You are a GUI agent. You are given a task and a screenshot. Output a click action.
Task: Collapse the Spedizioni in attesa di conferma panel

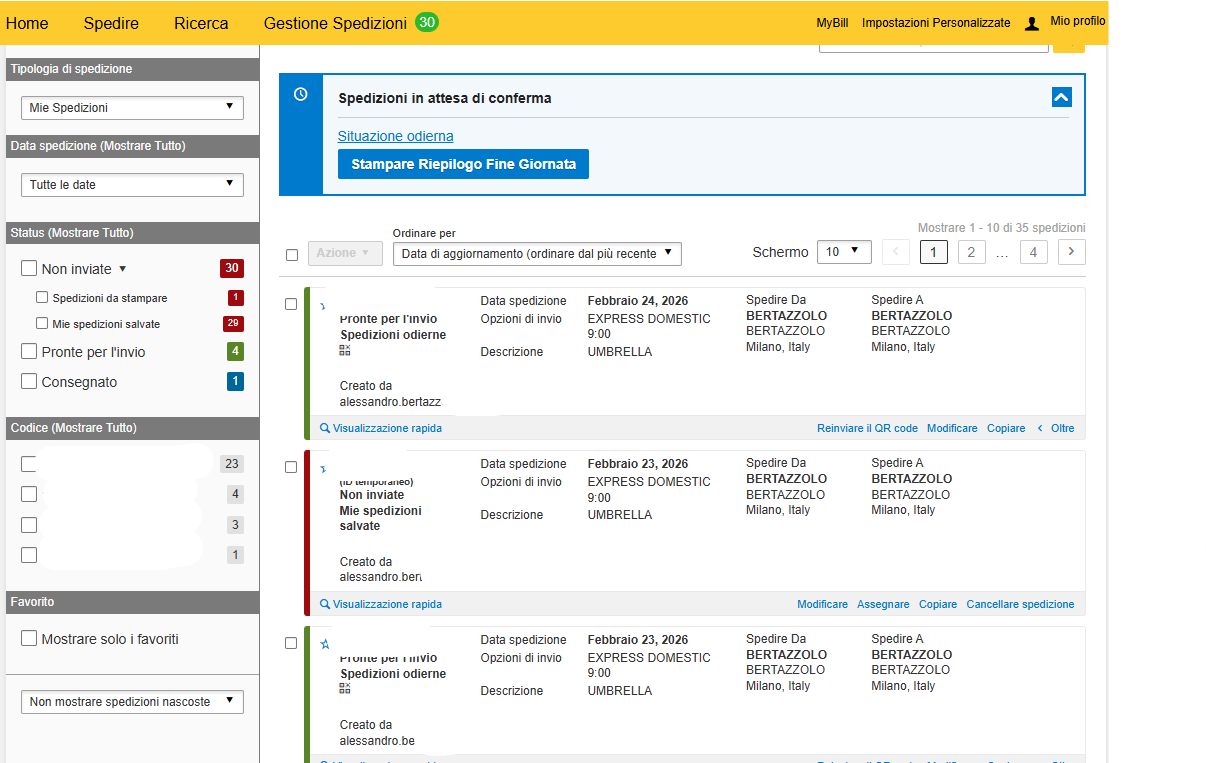click(x=1062, y=97)
